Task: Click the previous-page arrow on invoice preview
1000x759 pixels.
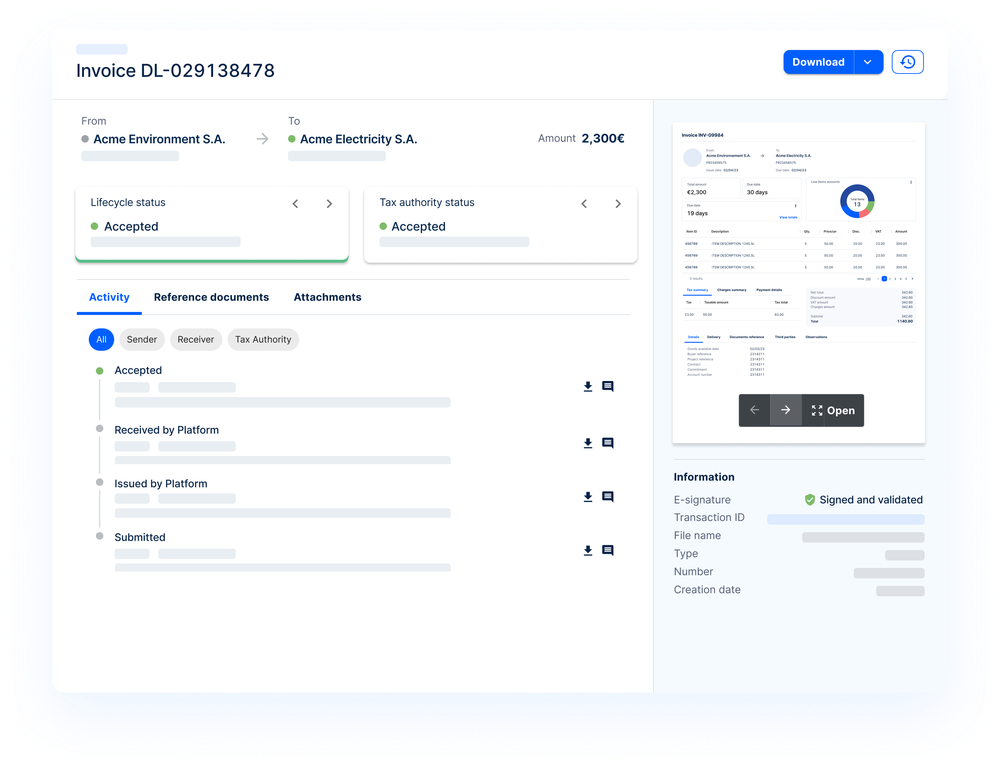Action: tap(755, 410)
